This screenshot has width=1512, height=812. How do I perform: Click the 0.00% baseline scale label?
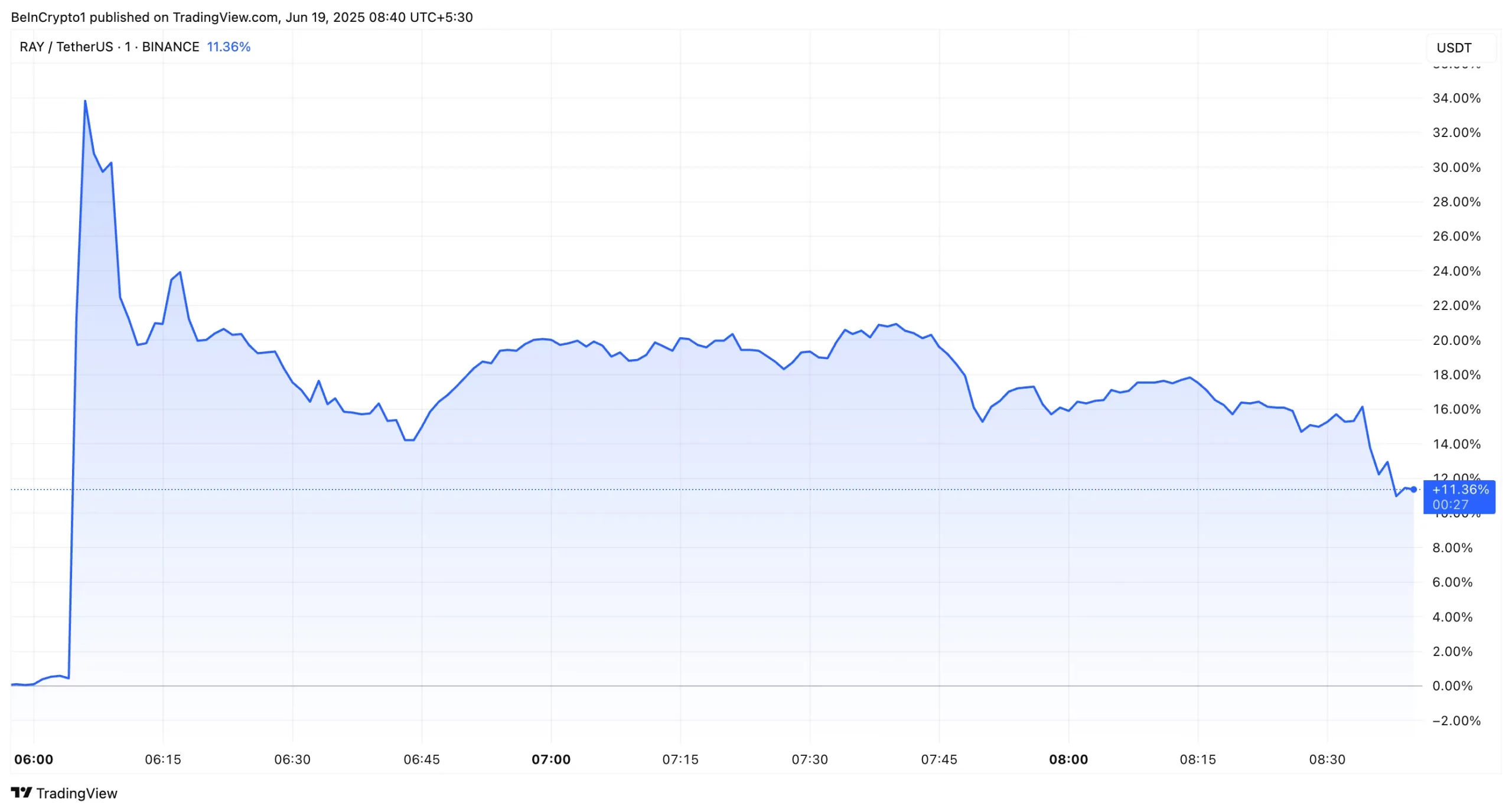[x=1452, y=686]
